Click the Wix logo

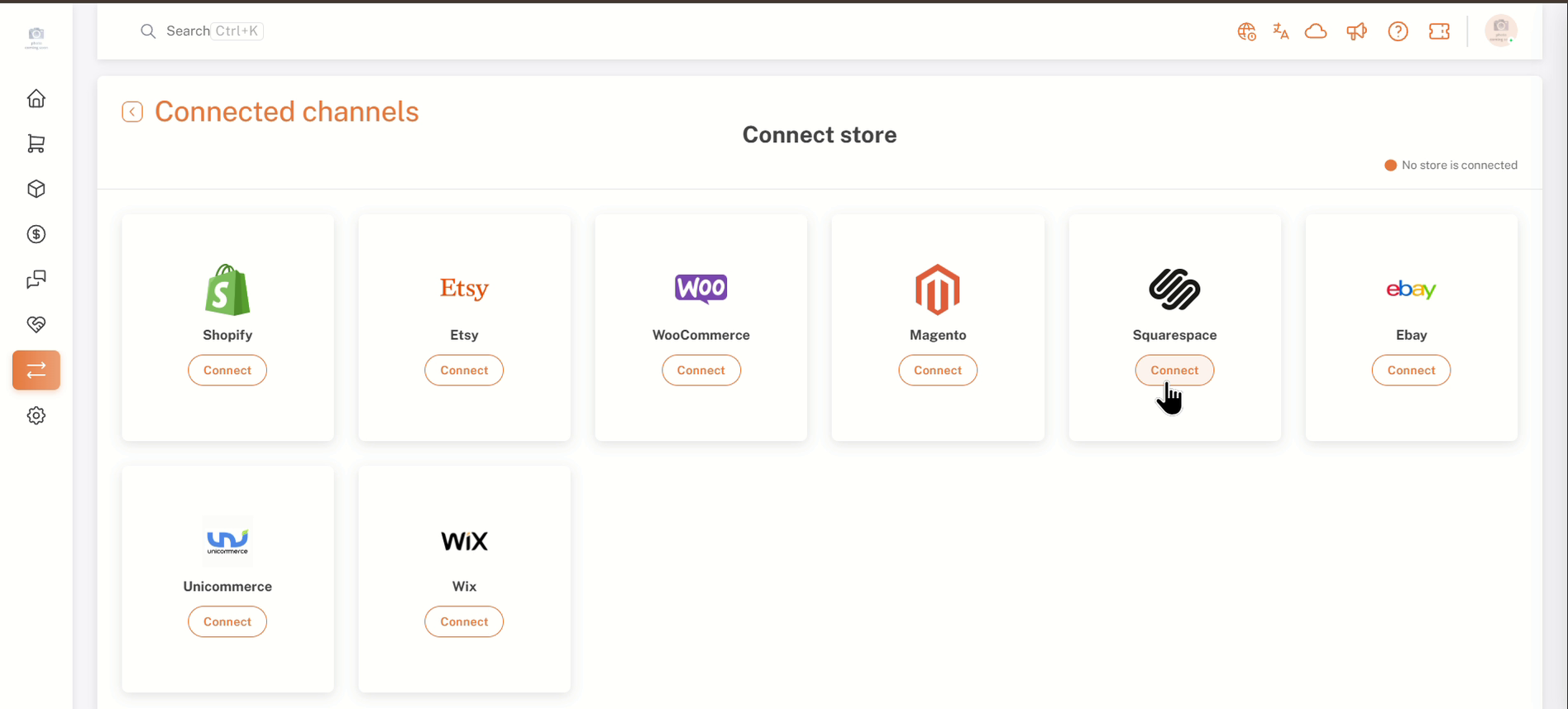[x=464, y=541]
